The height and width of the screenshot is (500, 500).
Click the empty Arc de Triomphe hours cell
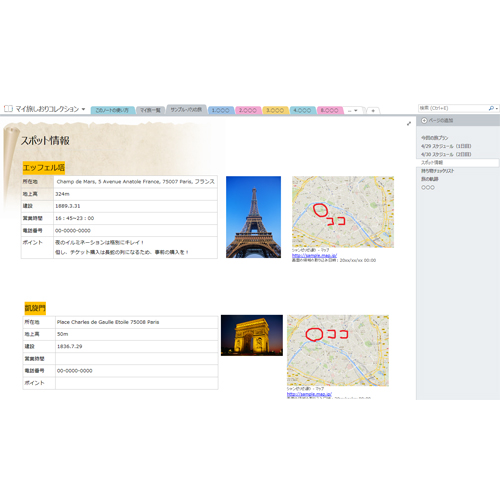[137, 359]
